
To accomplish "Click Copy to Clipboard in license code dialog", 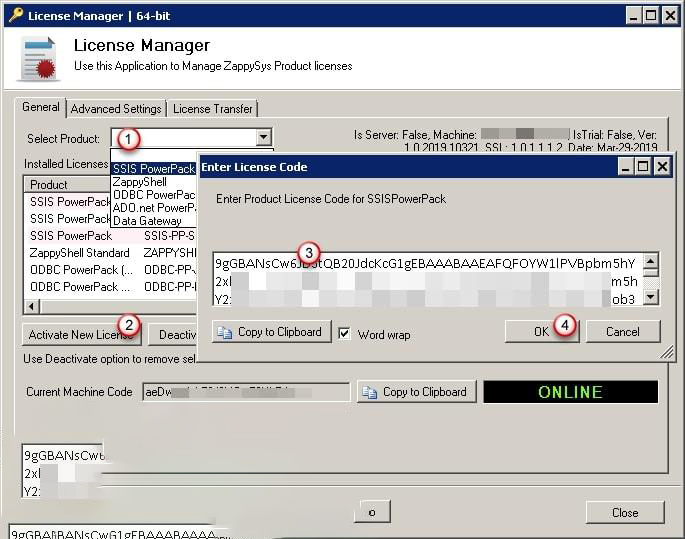I will point(272,332).
